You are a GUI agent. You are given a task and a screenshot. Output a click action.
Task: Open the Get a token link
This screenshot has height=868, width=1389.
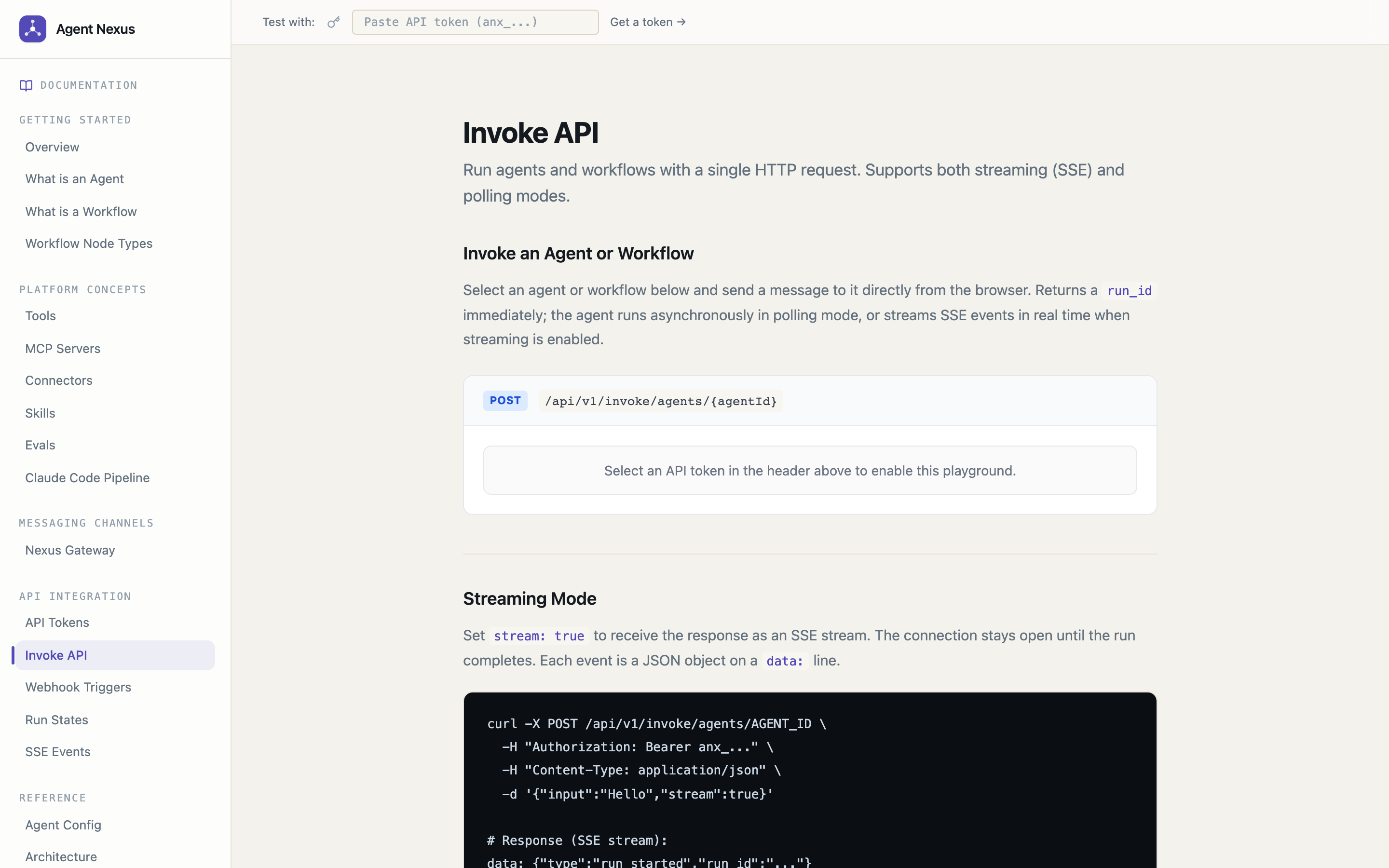[648, 22]
